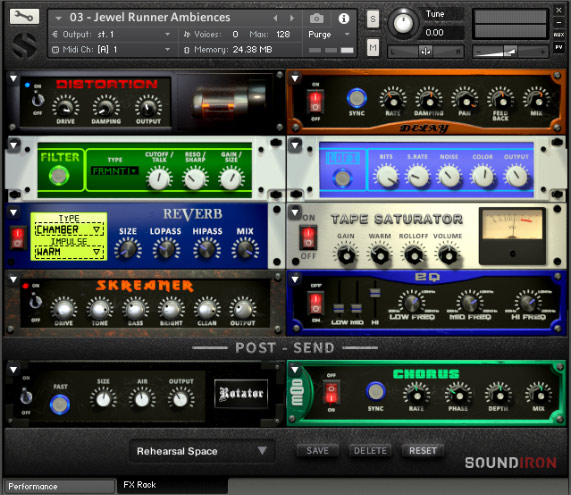Screen dimensions: 571x495
Task: Toggle the Delay red power switch
Action: (x=315, y=102)
